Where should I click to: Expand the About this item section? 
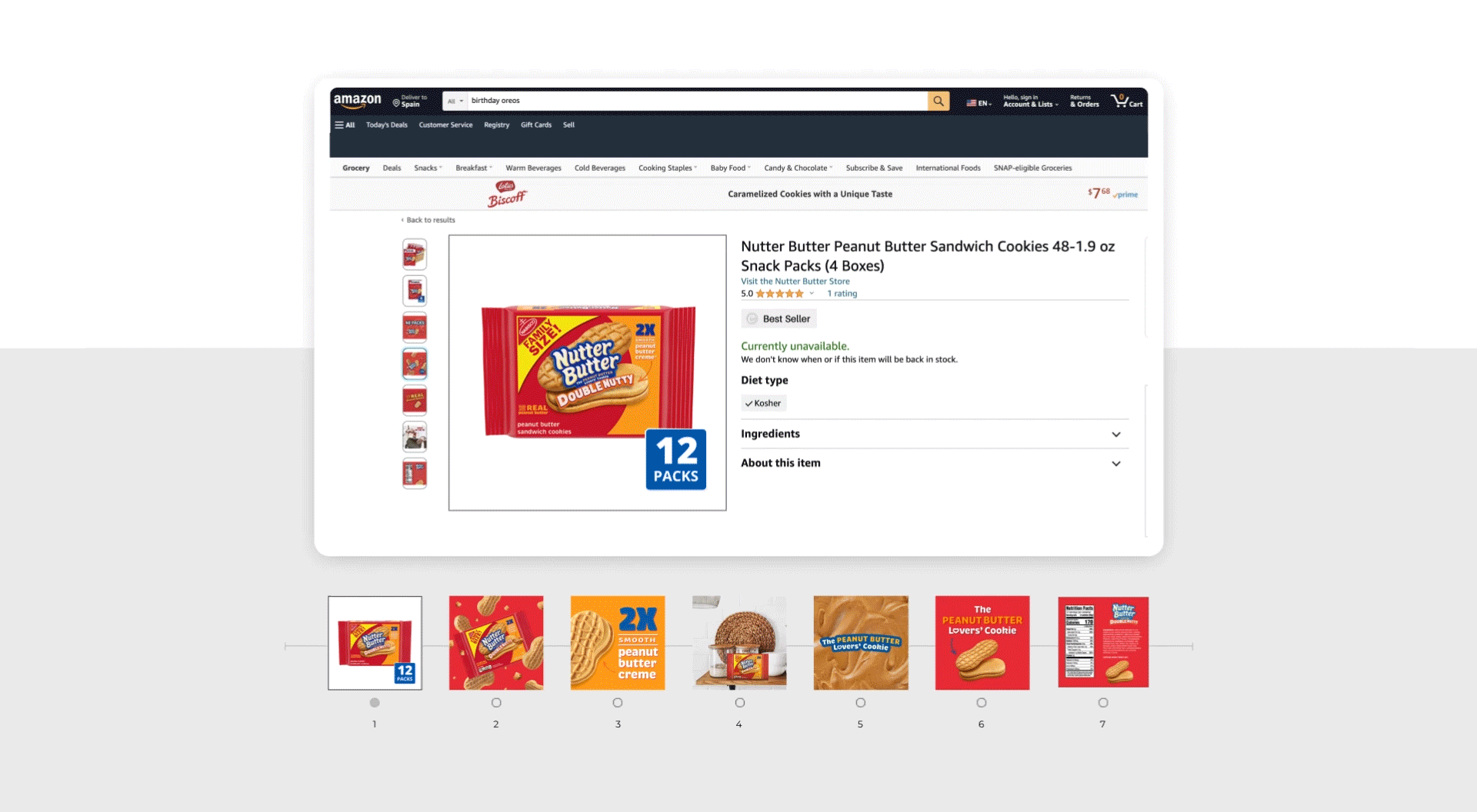(931, 463)
